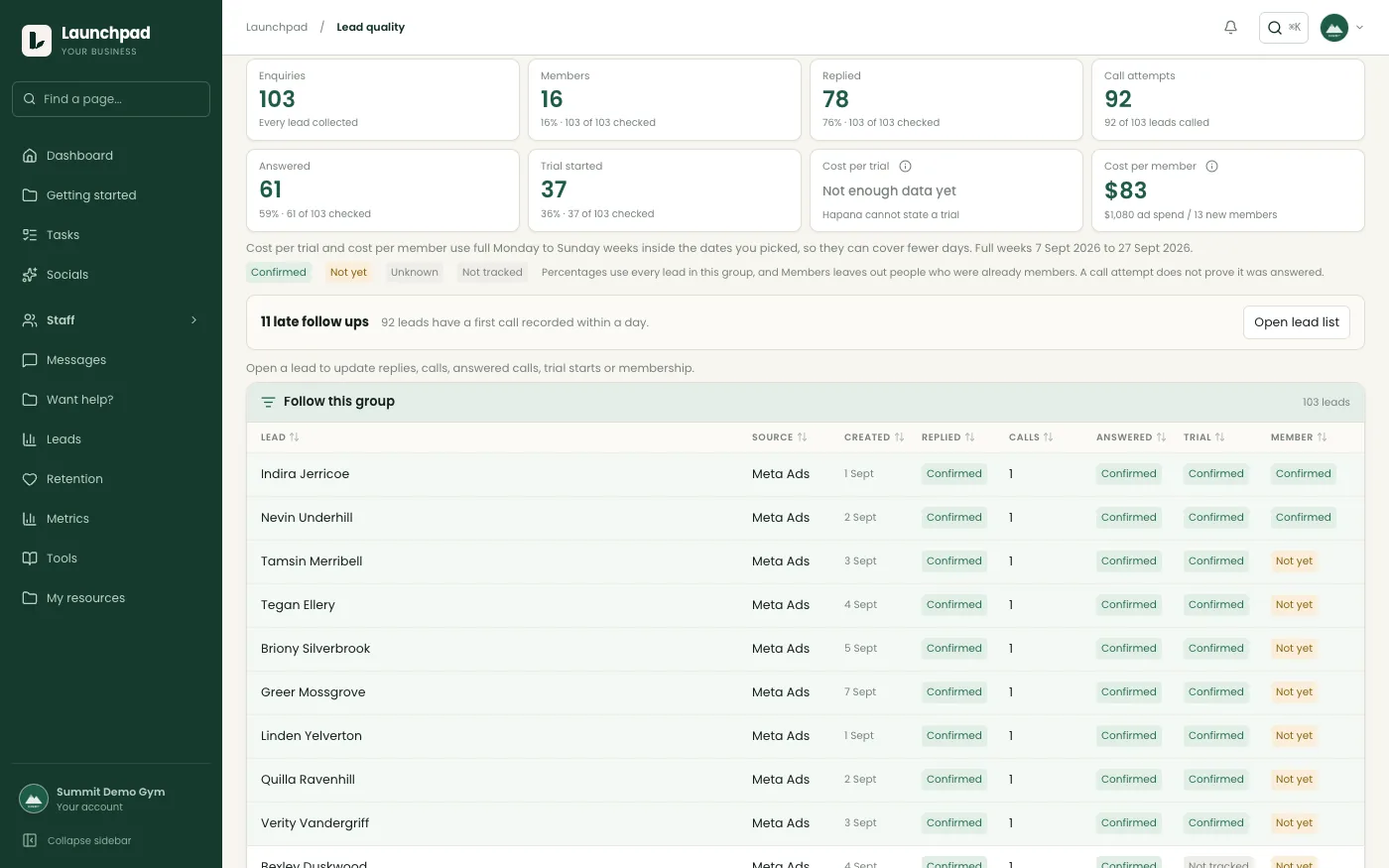Click the profile avatar in the header

pyautogui.click(x=1334, y=28)
